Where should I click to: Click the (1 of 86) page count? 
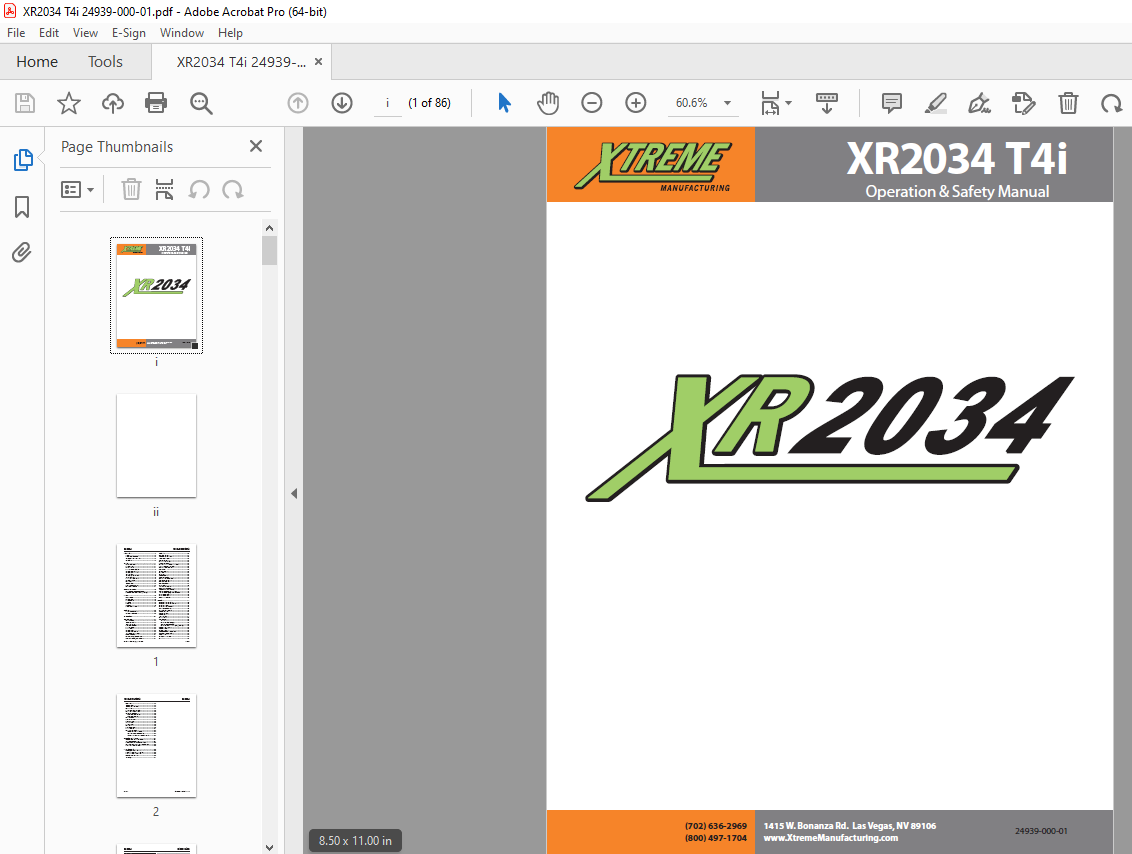click(430, 103)
